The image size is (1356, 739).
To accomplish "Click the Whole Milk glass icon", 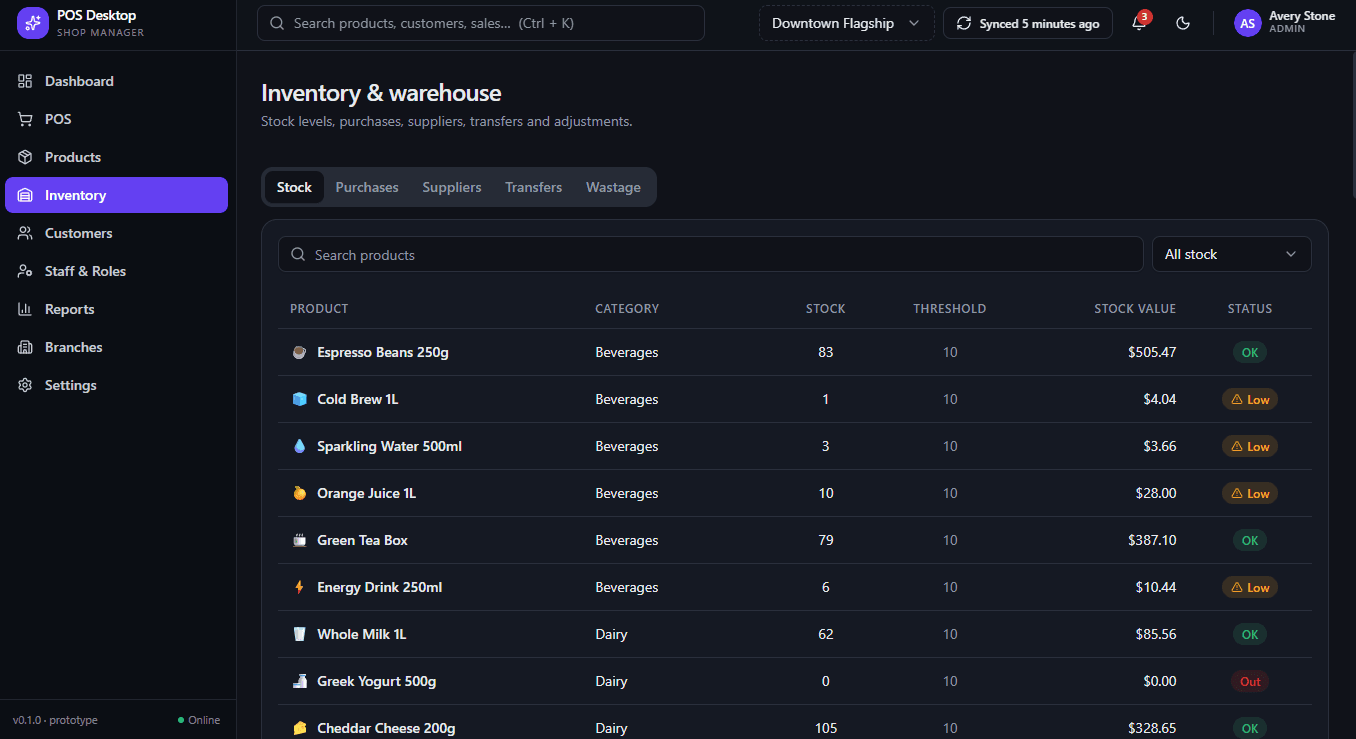I will point(299,634).
